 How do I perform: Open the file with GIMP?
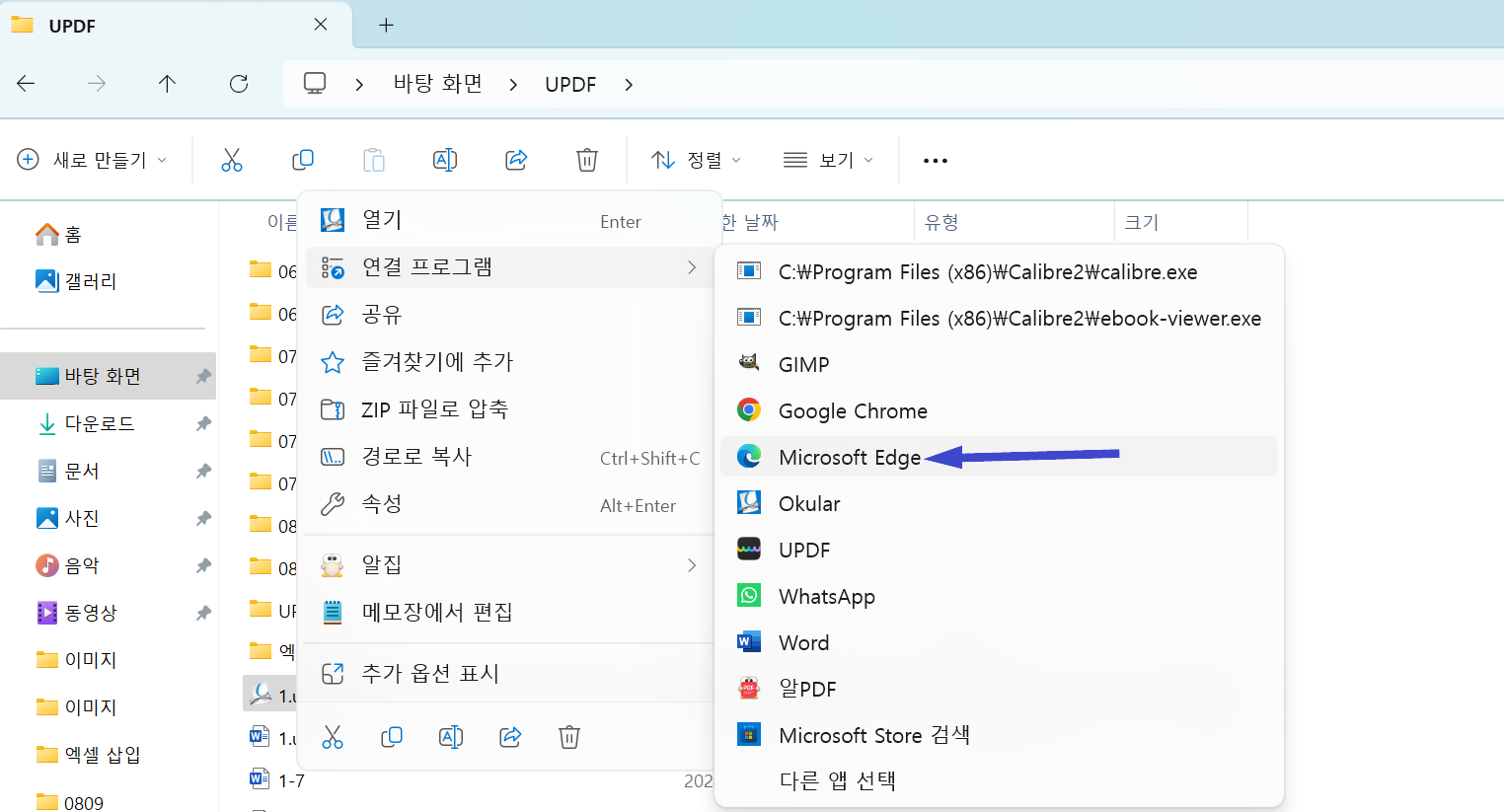pos(999,364)
